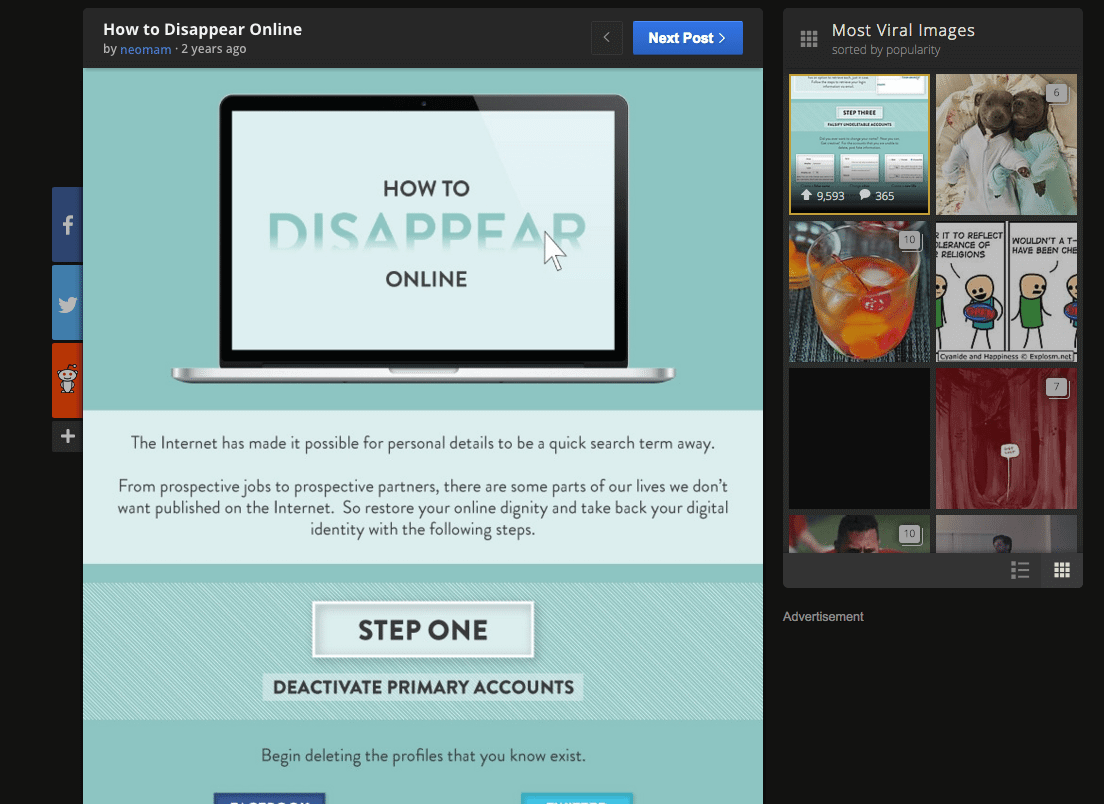Click the grid icon beside Most Viral Images heading
This screenshot has height=804, width=1104.
(808, 38)
